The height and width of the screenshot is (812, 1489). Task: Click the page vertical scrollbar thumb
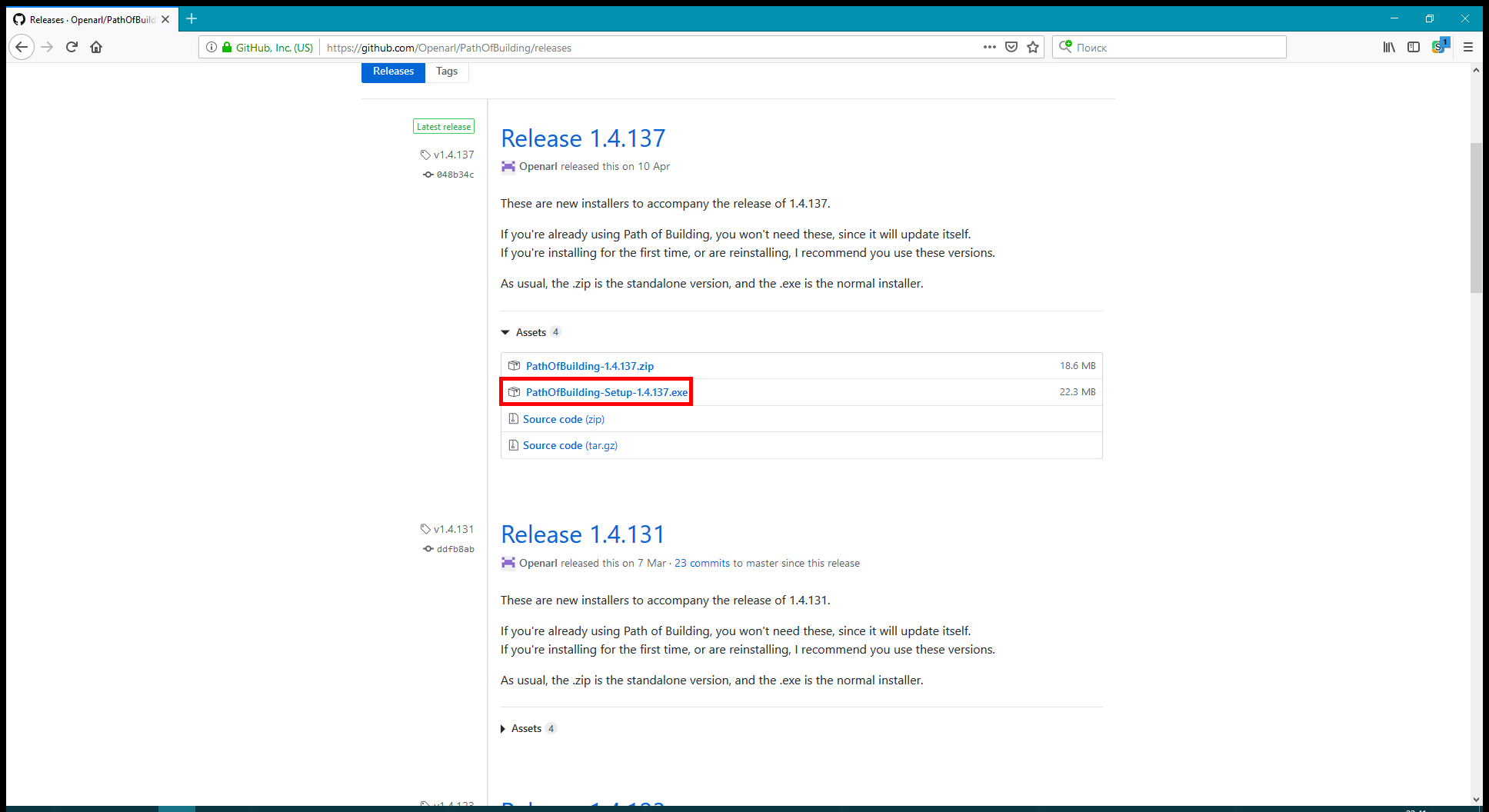click(1476, 218)
